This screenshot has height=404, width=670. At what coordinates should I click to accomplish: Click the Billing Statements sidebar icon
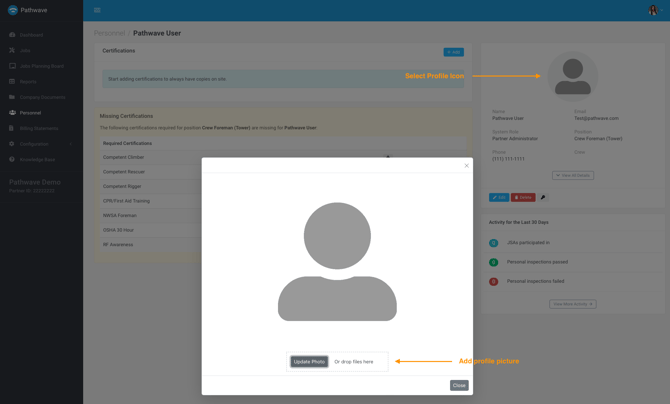click(x=12, y=128)
